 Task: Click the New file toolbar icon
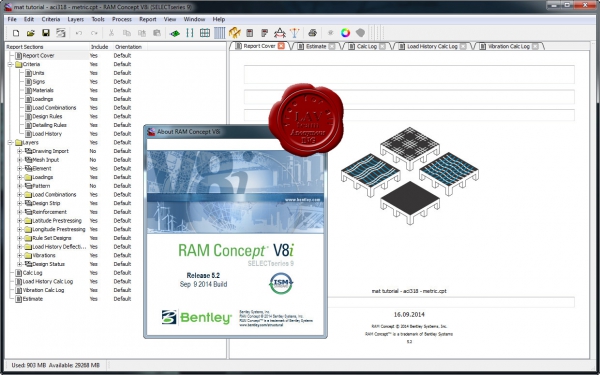pyautogui.click(x=16, y=33)
